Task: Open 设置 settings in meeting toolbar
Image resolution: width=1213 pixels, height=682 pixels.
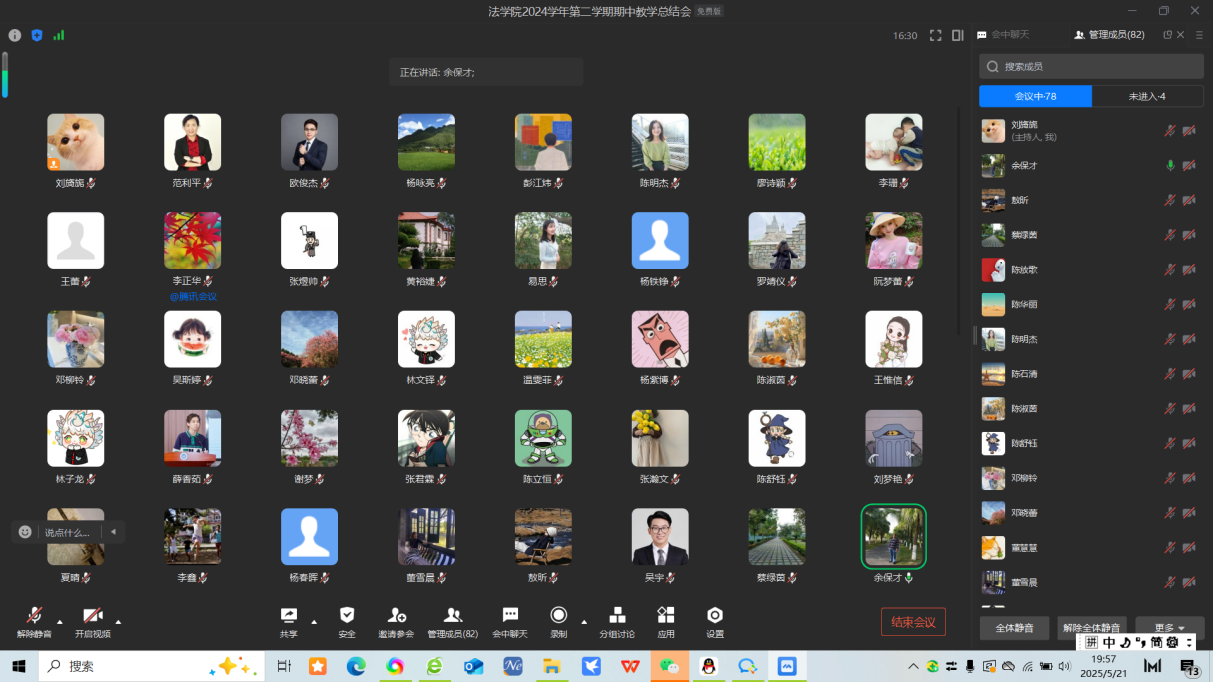Action: 715,616
